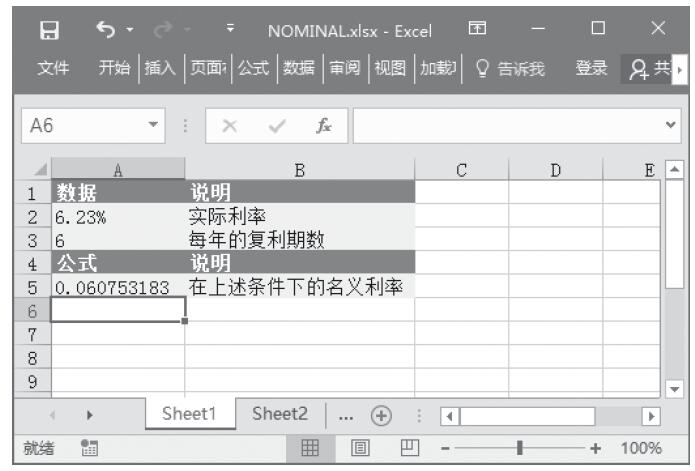
Task: Select cell A5 containing 0.060753183
Action: pos(118,288)
